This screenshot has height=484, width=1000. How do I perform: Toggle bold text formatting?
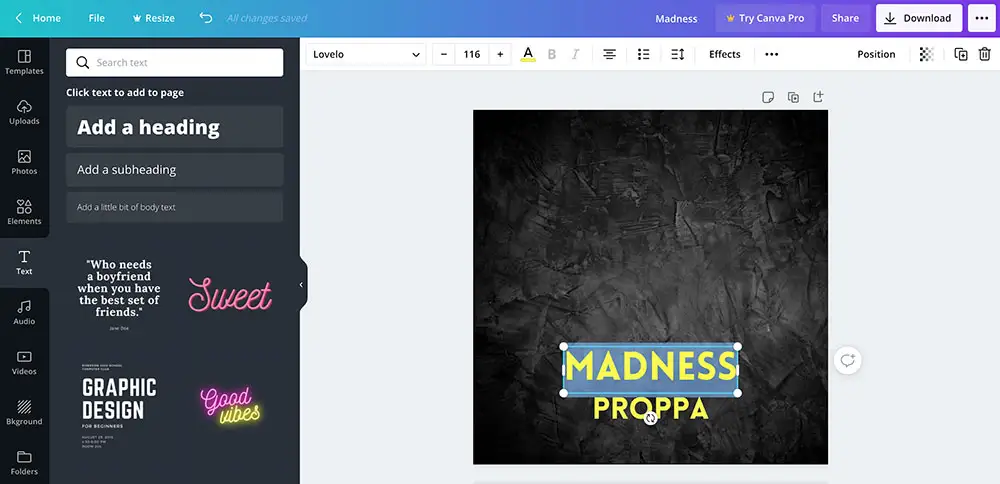pyautogui.click(x=551, y=54)
